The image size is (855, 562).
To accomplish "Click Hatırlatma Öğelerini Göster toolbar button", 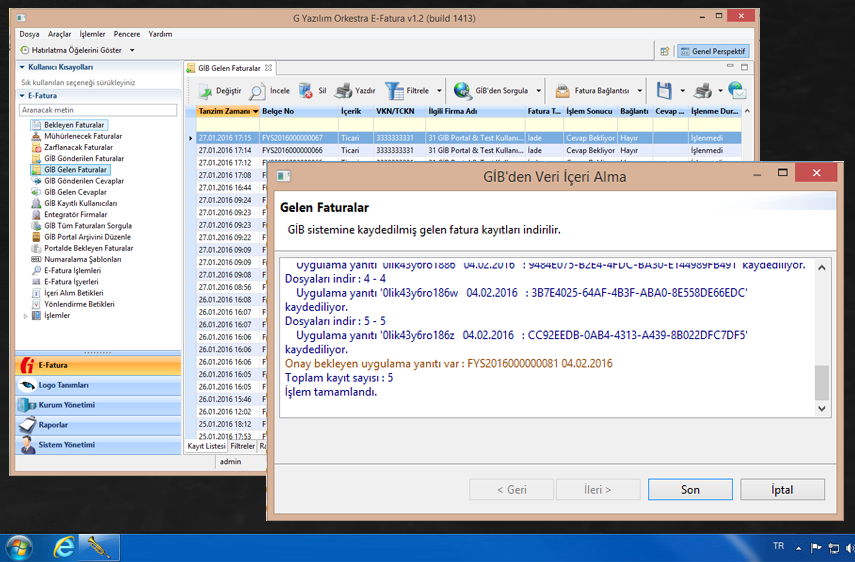I will tap(71, 50).
